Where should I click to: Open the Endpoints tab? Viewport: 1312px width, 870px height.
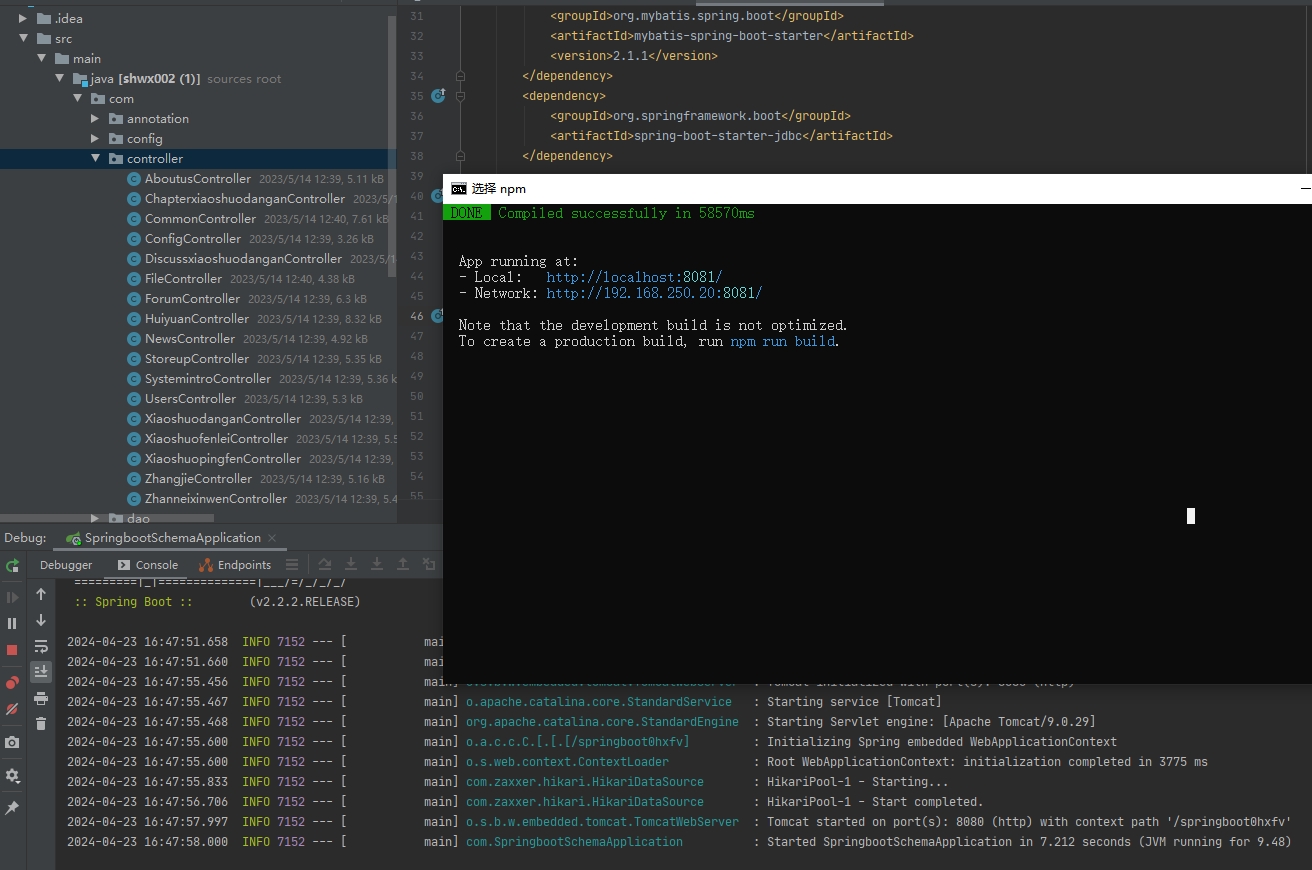[235, 565]
